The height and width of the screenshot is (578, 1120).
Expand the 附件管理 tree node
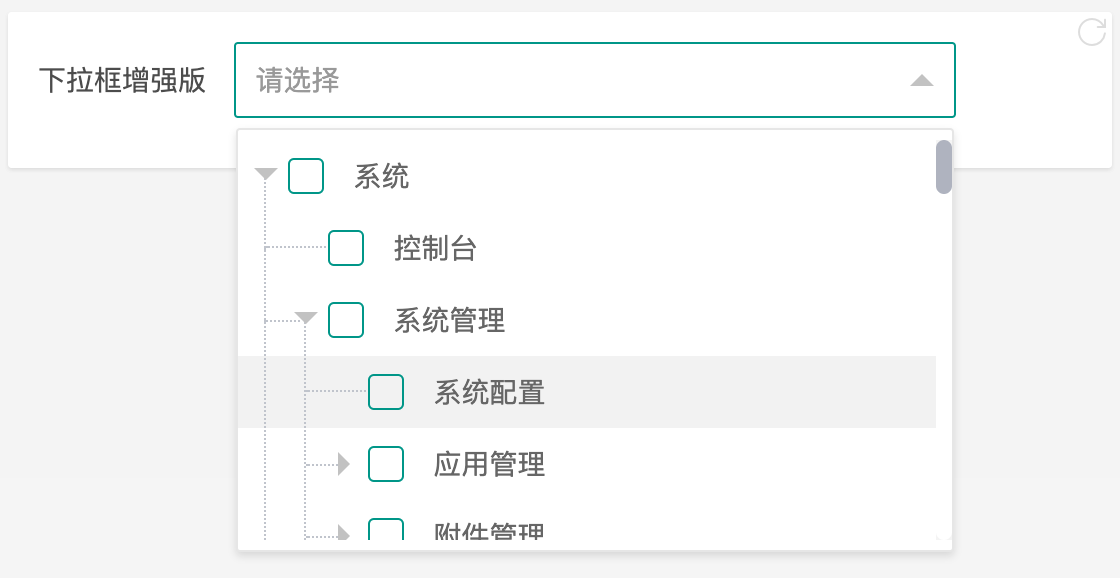pos(344,532)
